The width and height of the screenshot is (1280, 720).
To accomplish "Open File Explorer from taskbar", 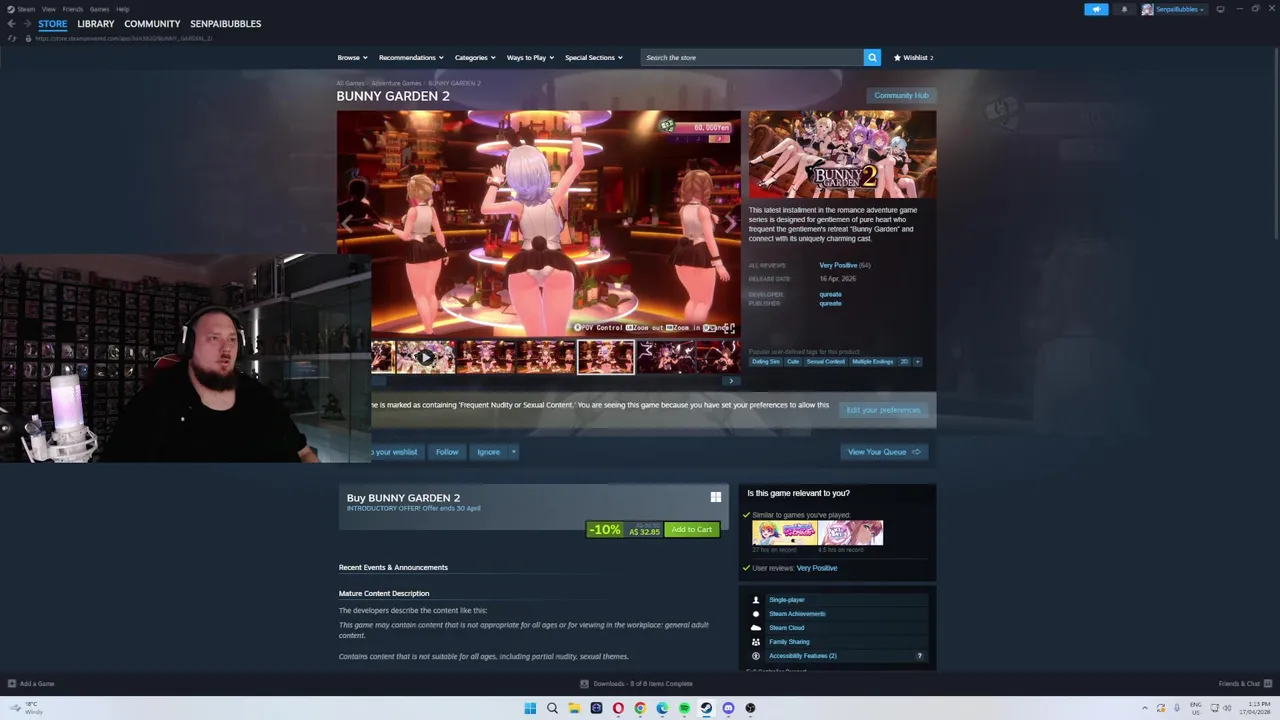I will pyautogui.click(x=574, y=708).
